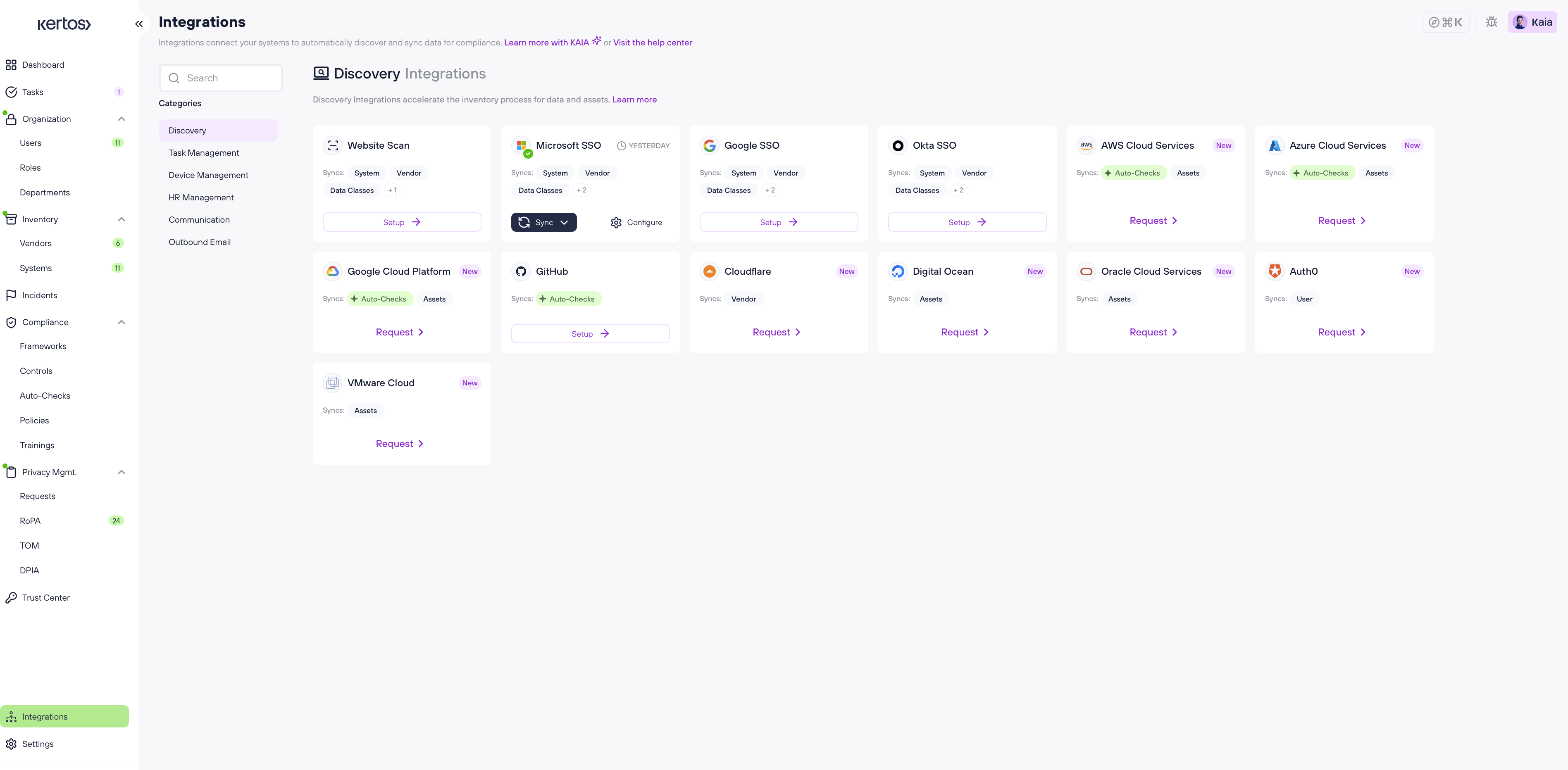Click Setup on the GitHub card
1568x770 pixels.
click(591, 333)
